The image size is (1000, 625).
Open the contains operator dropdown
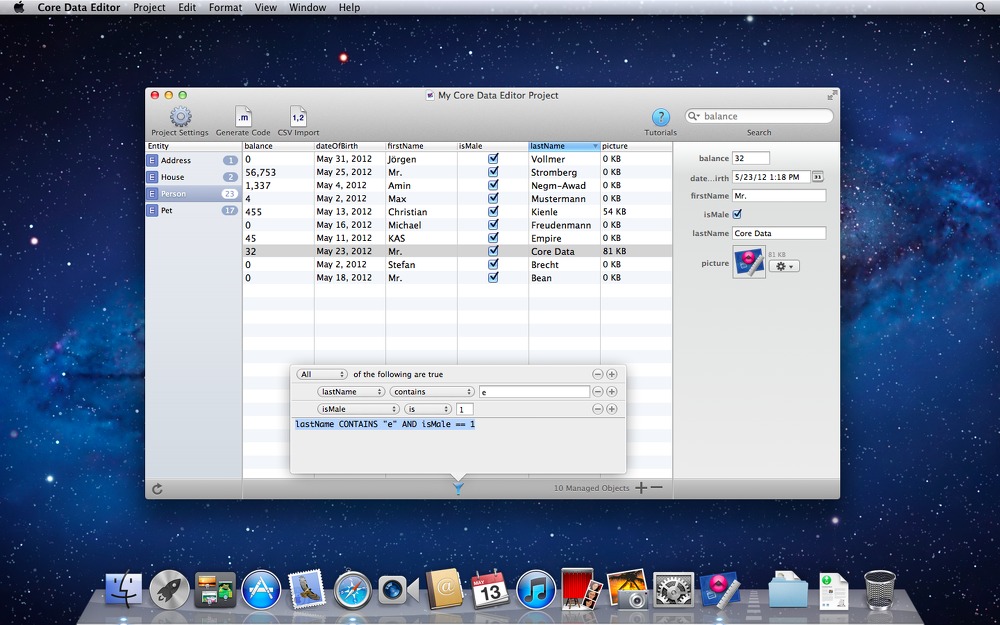(432, 392)
